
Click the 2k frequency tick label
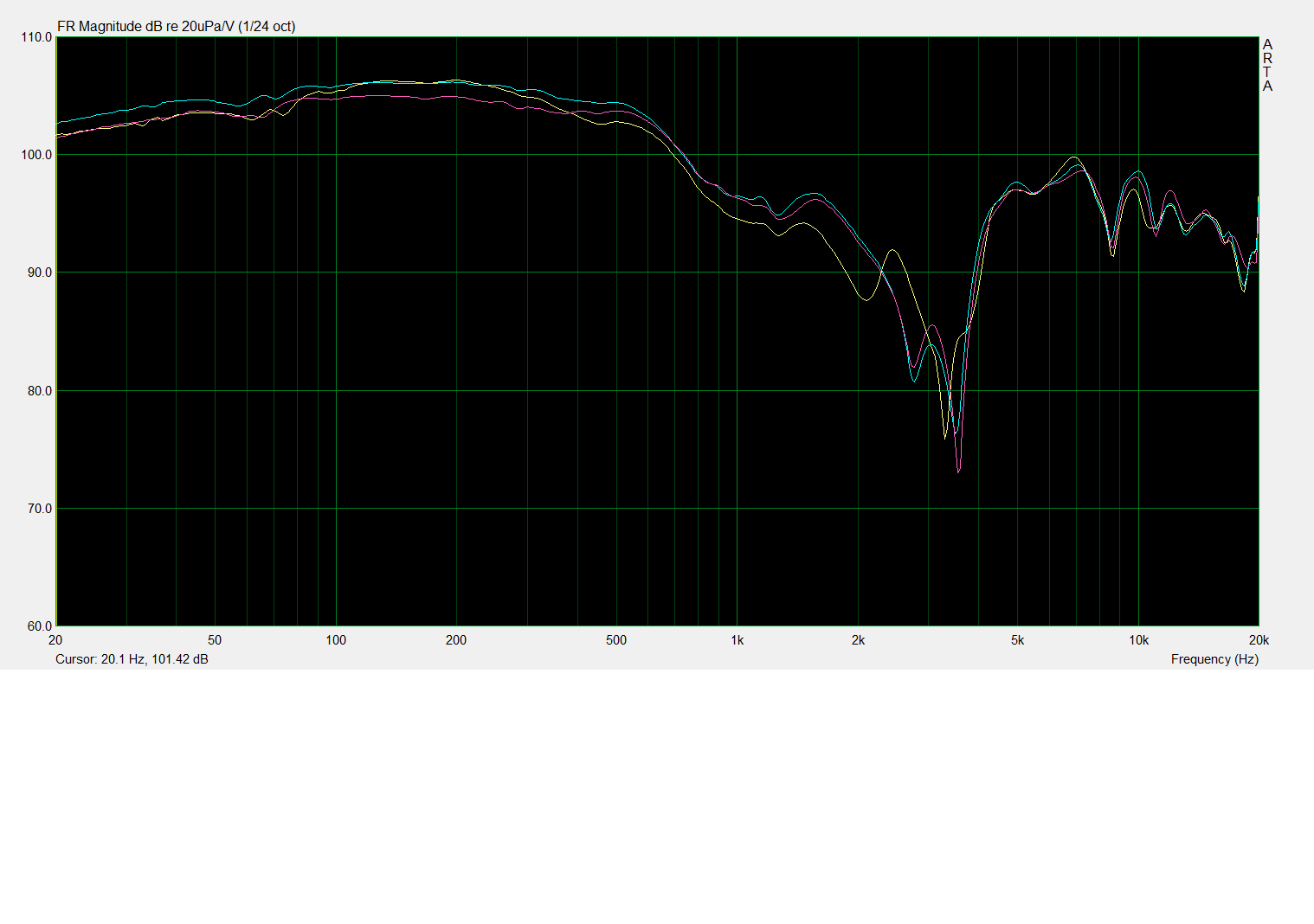[x=858, y=640]
